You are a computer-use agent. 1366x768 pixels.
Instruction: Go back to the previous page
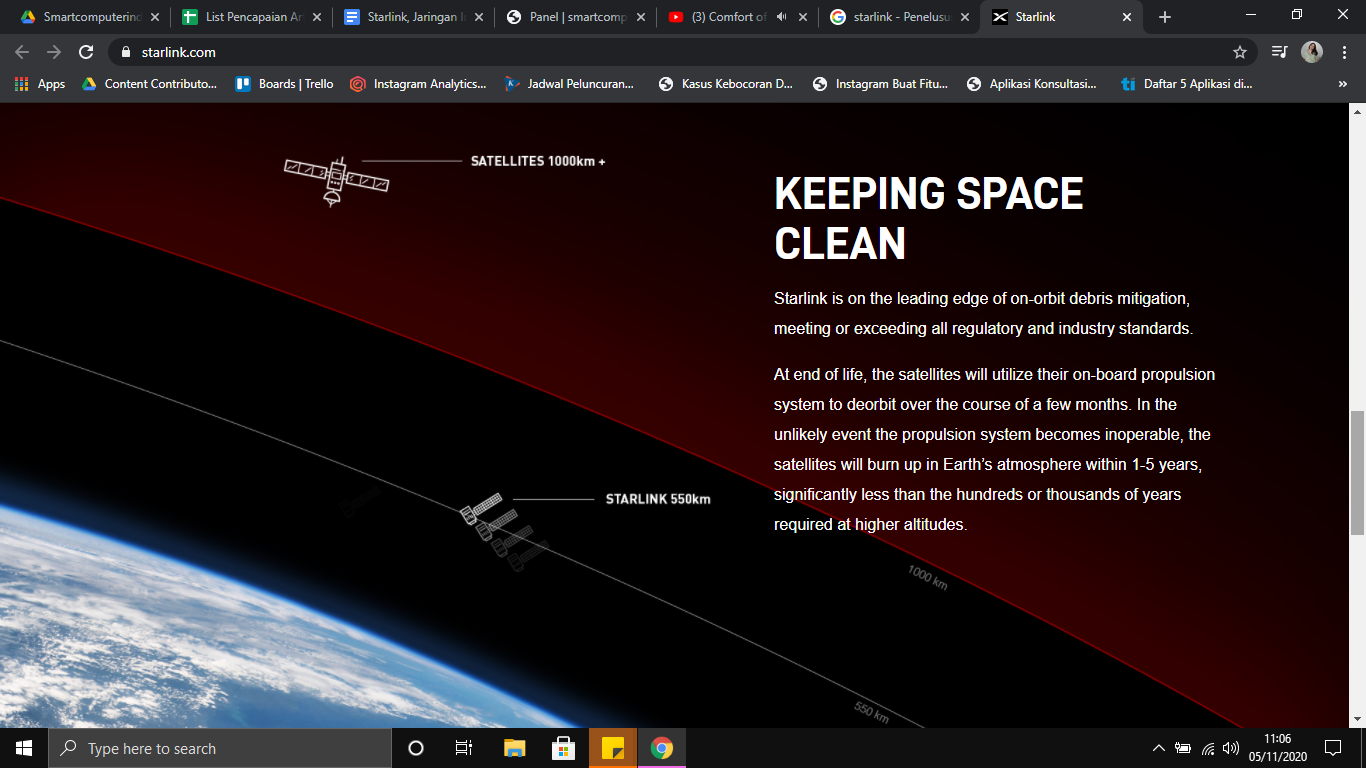point(22,52)
